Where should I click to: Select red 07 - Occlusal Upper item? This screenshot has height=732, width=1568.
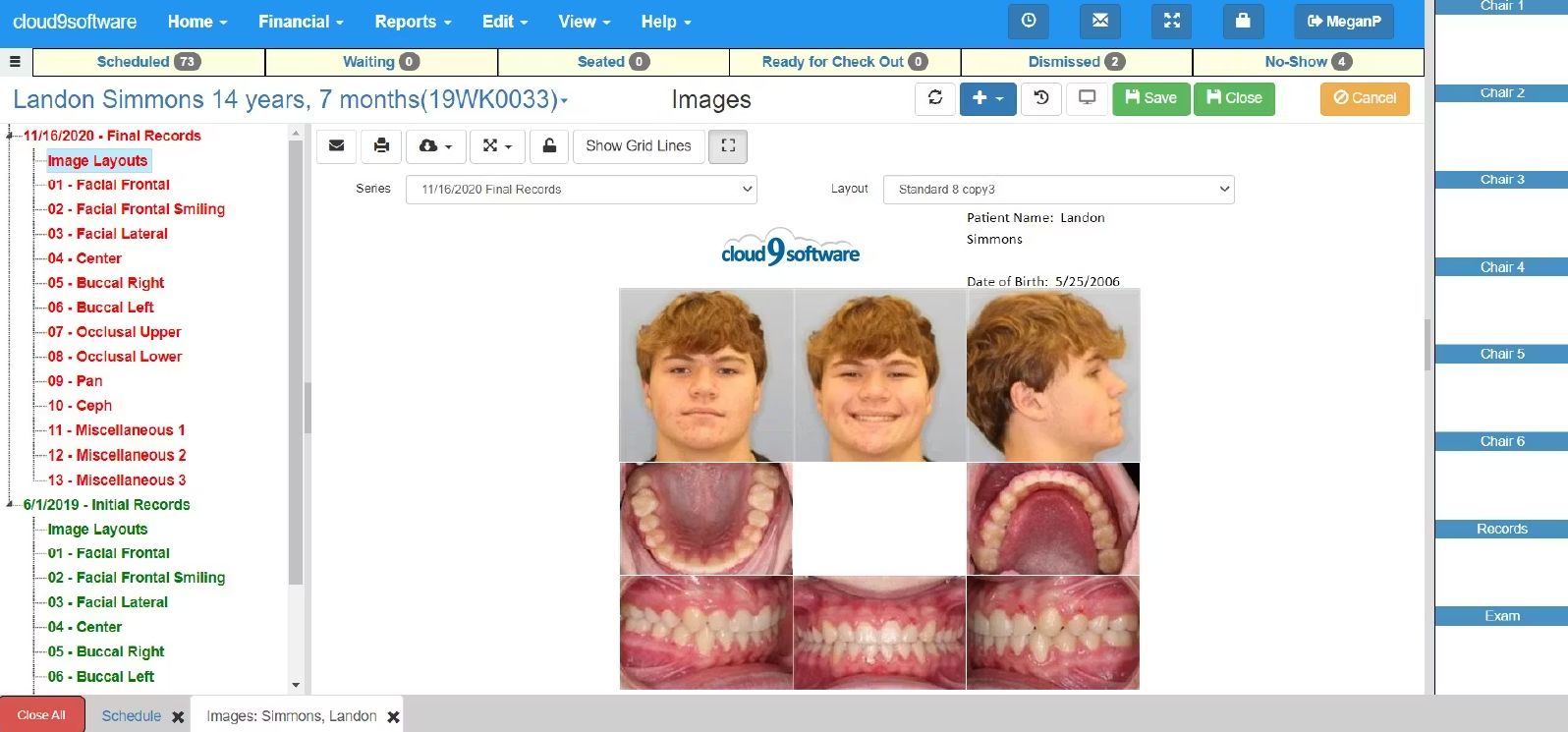(x=114, y=332)
